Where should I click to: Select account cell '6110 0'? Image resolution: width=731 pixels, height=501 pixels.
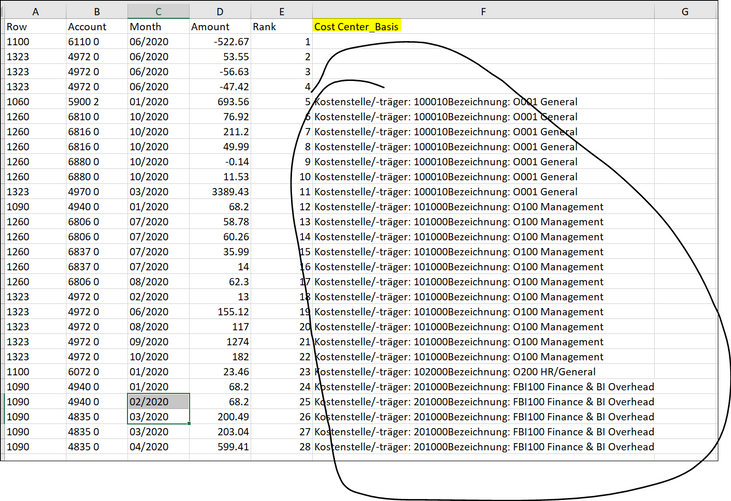tap(97, 41)
